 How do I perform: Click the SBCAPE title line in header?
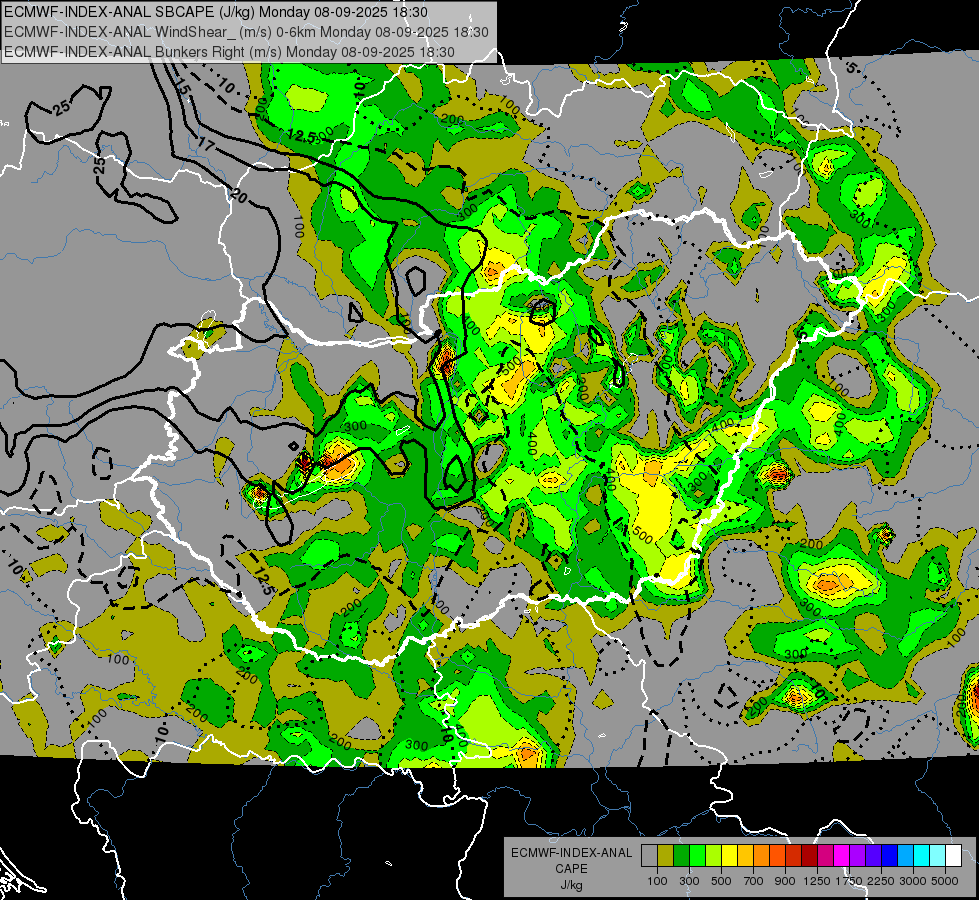(215, 12)
